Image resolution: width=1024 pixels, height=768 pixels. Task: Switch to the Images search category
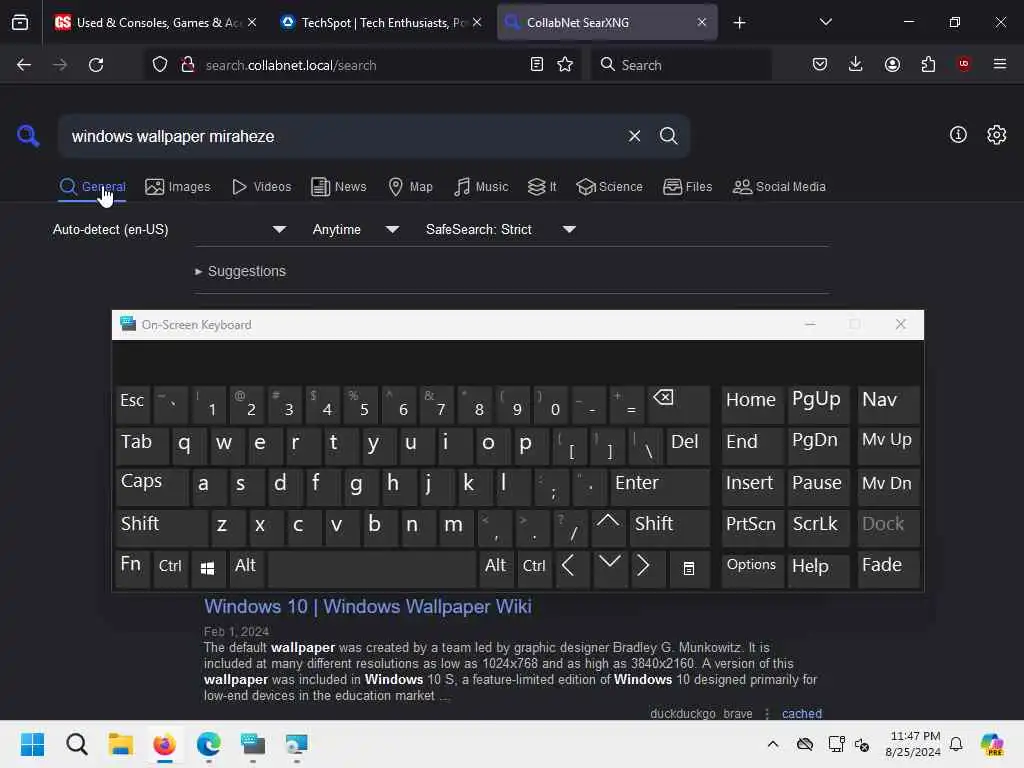pos(178,187)
